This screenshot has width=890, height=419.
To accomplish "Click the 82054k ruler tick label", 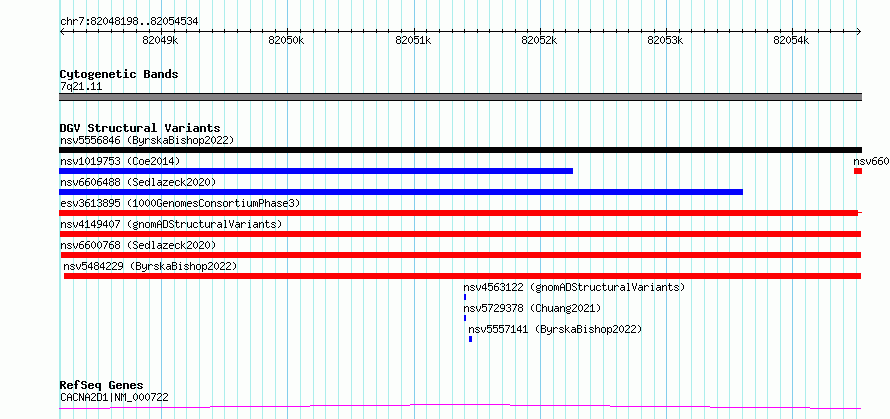I will coord(791,40).
